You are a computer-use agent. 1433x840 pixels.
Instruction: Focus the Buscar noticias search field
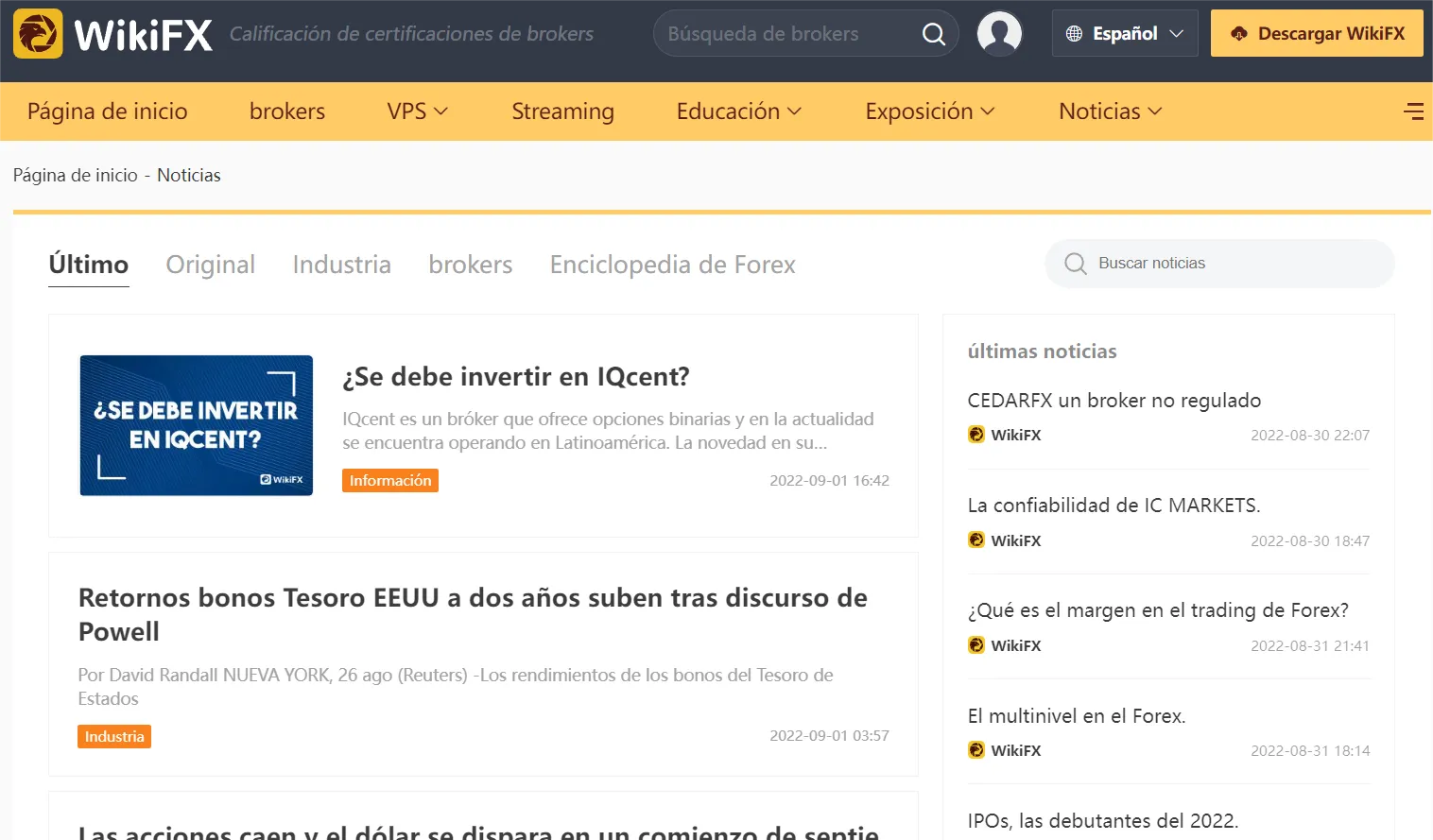tap(1219, 264)
